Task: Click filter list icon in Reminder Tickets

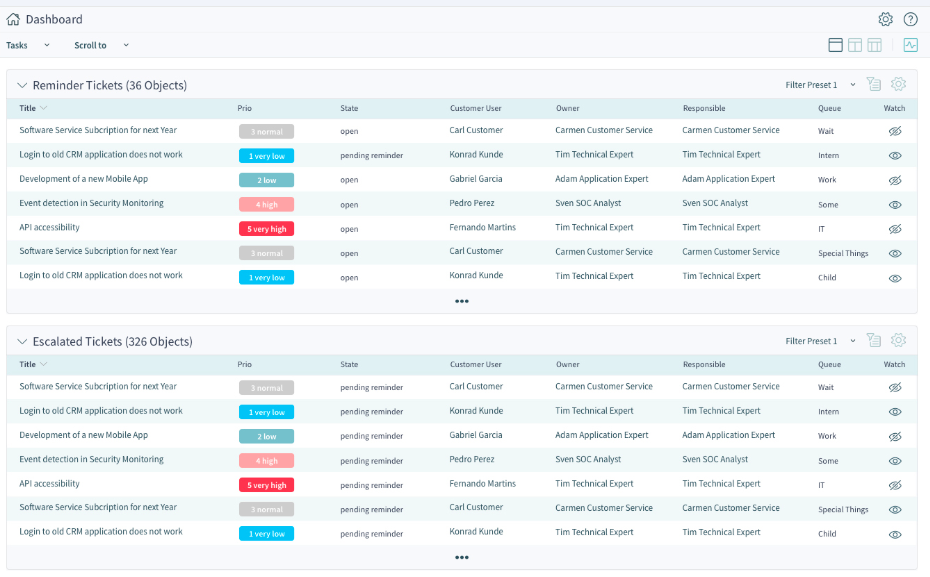Action: click(x=874, y=85)
